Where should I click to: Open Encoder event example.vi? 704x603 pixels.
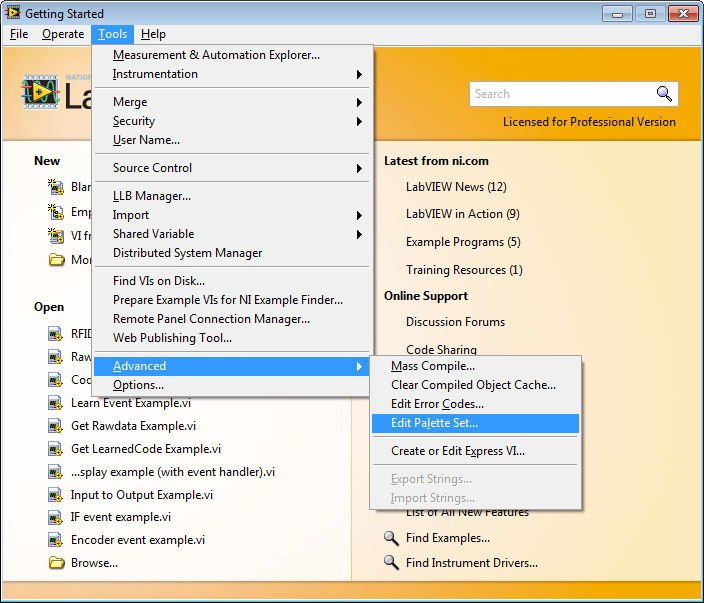[138, 540]
